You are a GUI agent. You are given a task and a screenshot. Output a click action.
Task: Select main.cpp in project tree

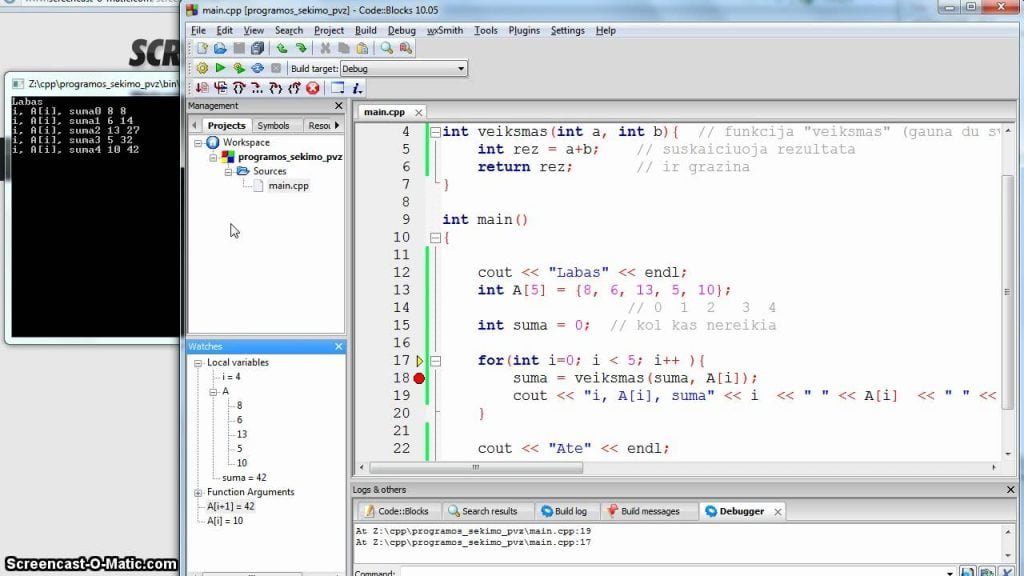click(288, 186)
